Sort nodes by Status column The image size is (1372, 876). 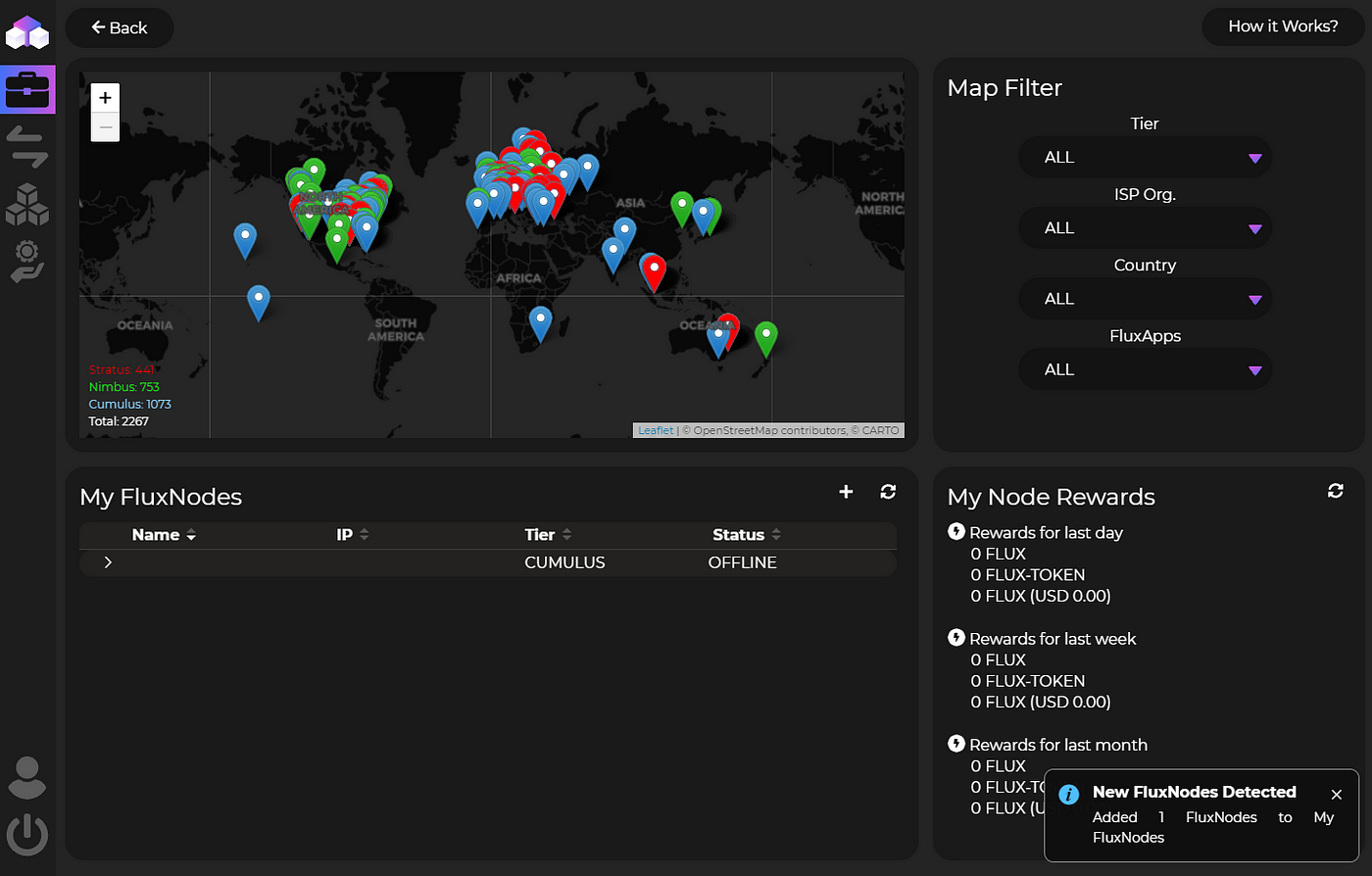coord(747,535)
